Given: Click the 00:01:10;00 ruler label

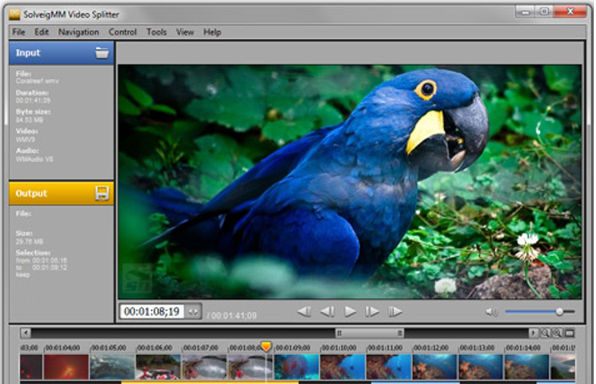Looking at the screenshot, I should (x=339, y=348).
